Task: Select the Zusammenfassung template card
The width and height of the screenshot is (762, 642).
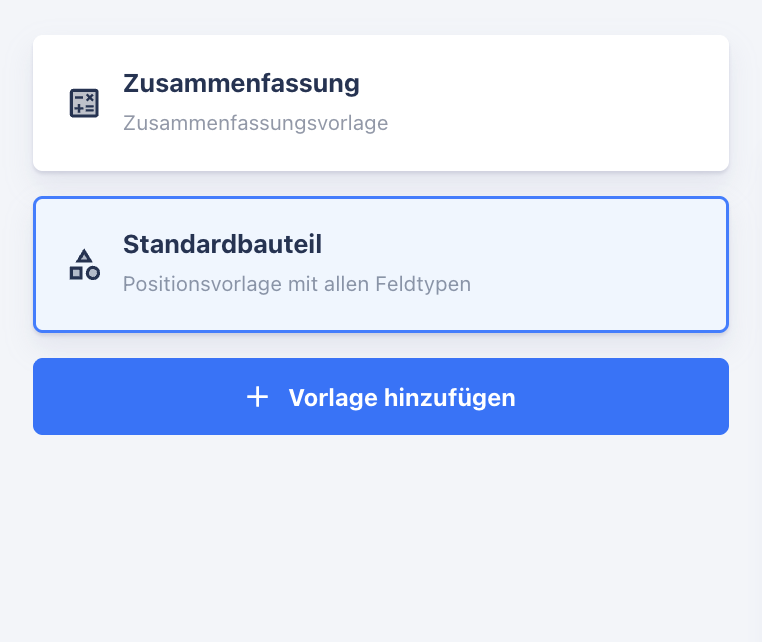Action: tap(380, 103)
